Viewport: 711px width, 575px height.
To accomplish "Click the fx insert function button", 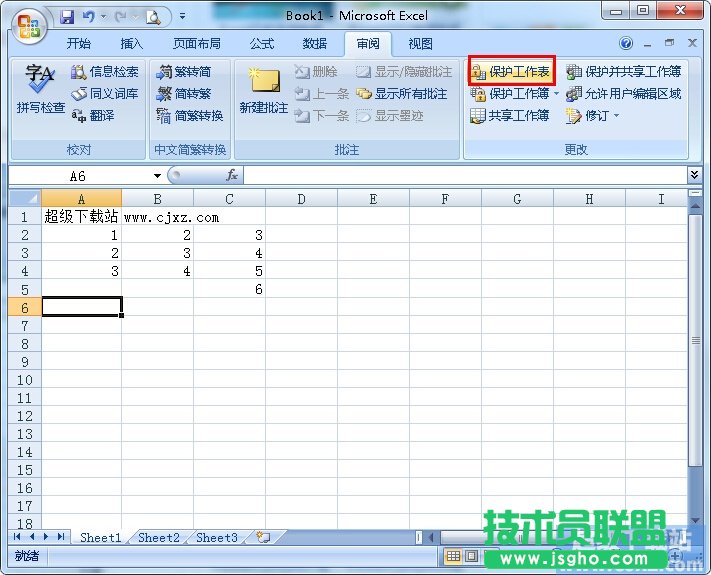I will (x=232, y=175).
